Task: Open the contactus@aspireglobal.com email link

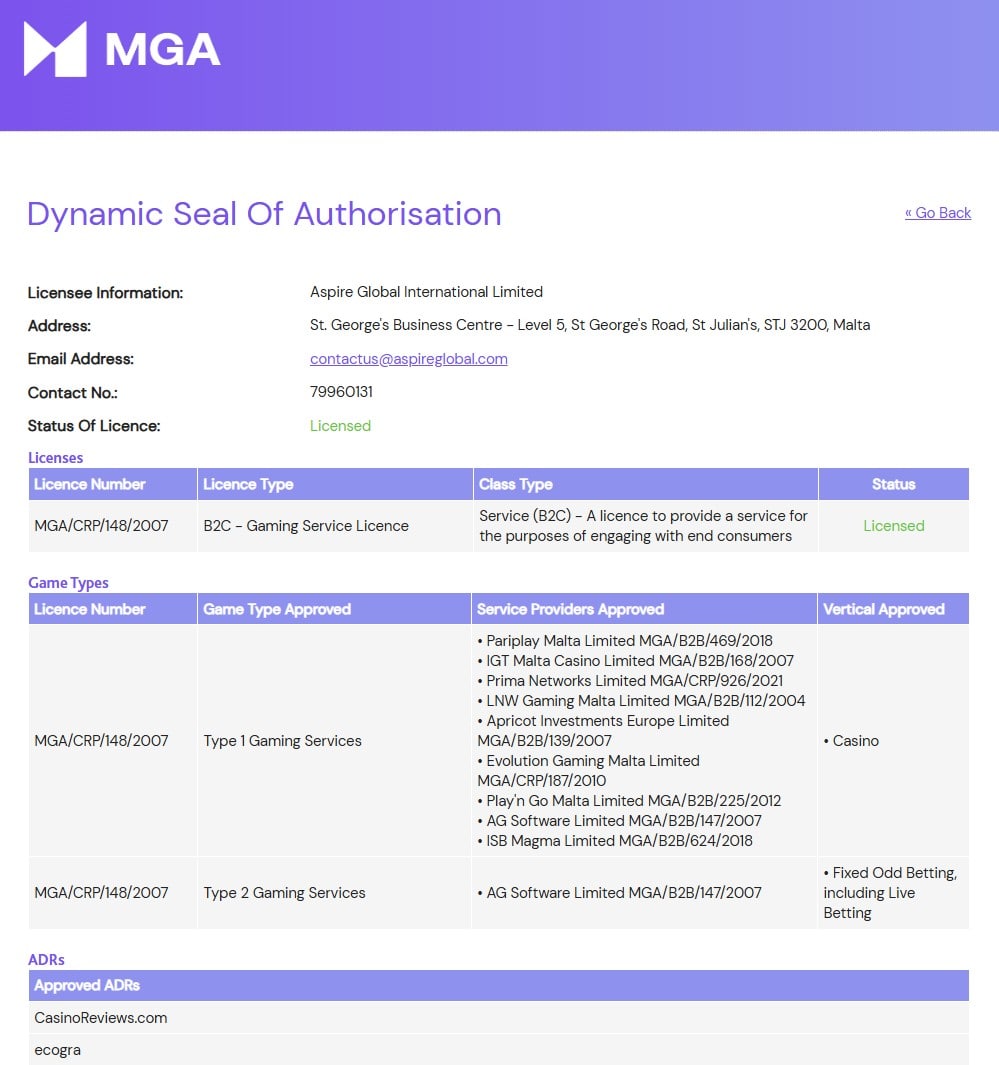Action: coord(408,359)
